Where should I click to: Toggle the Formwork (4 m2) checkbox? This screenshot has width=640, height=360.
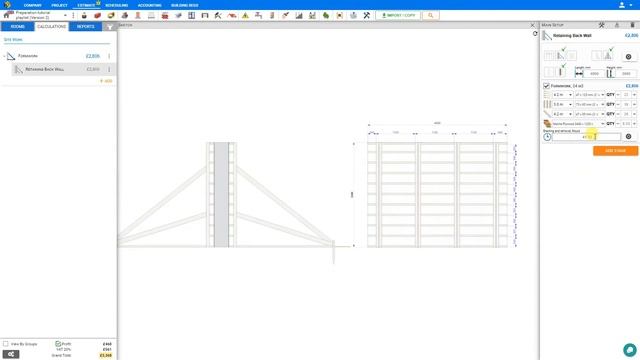tap(547, 86)
